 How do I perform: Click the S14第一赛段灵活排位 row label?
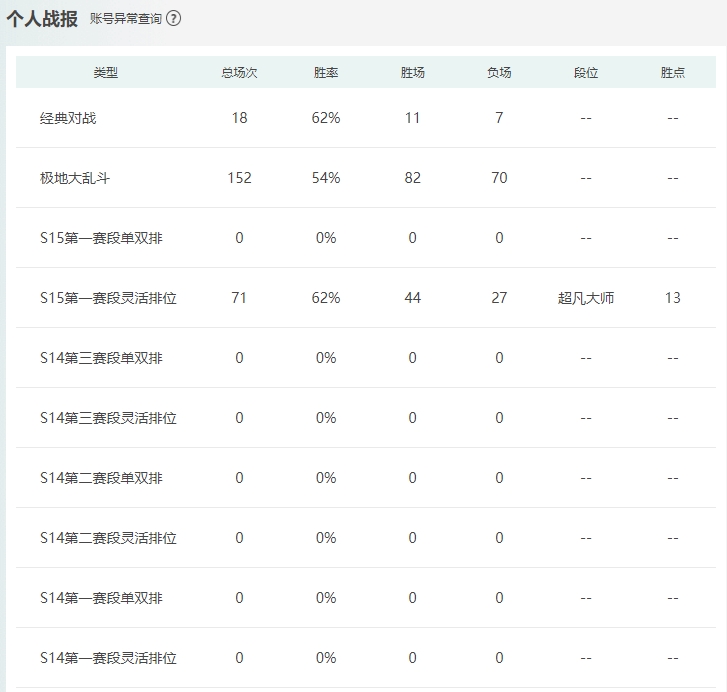108,658
